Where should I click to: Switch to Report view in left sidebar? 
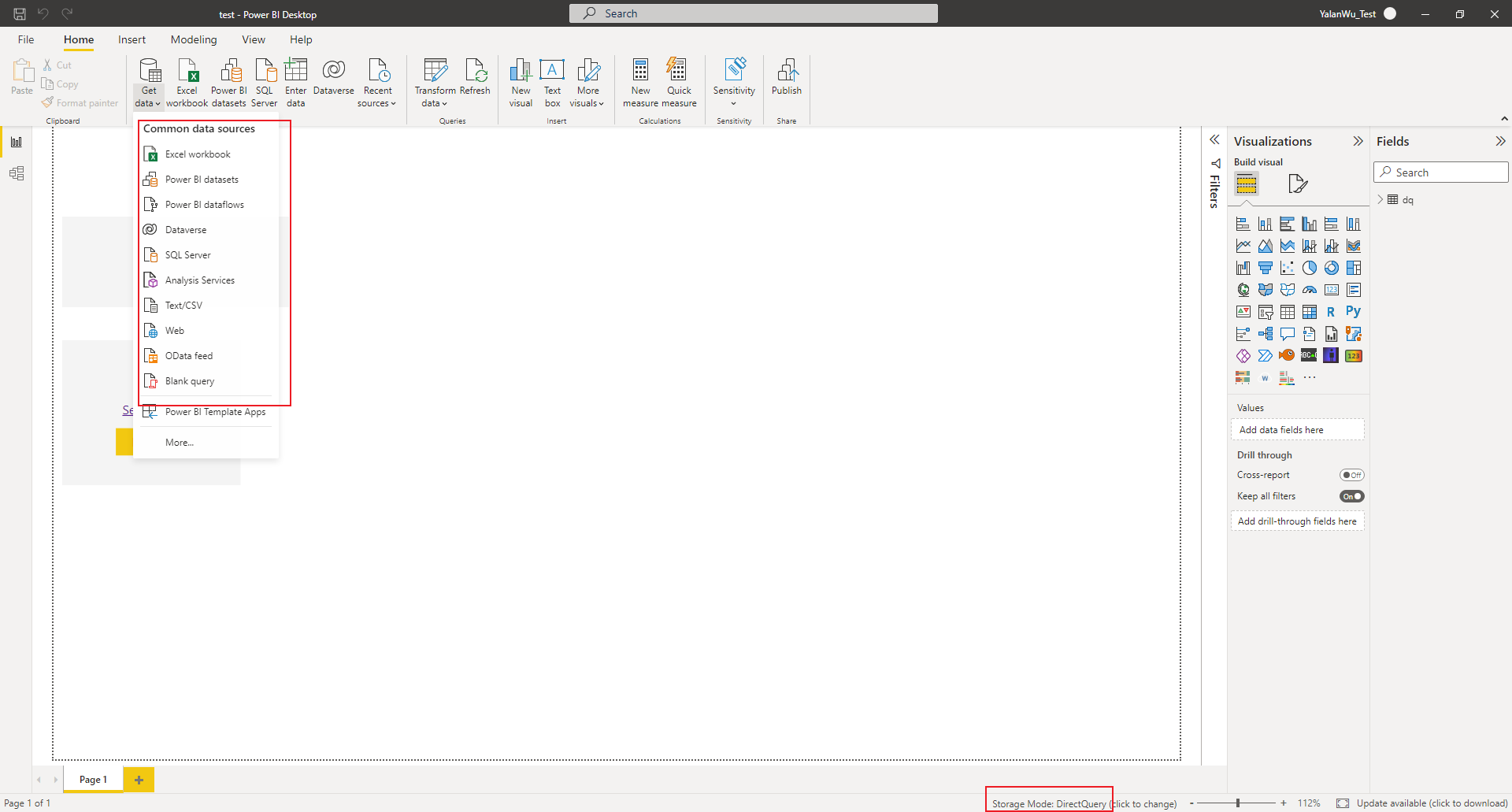17,142
